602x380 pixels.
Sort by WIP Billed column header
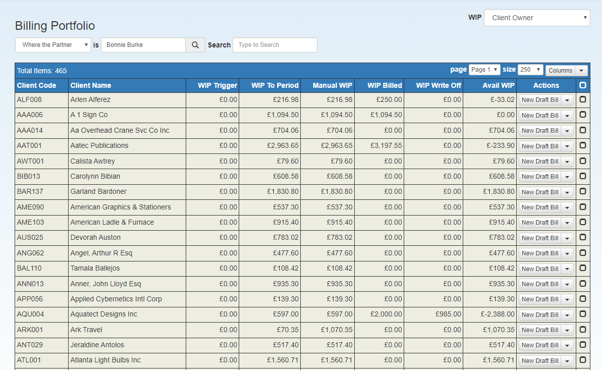(x=384, y=85)
